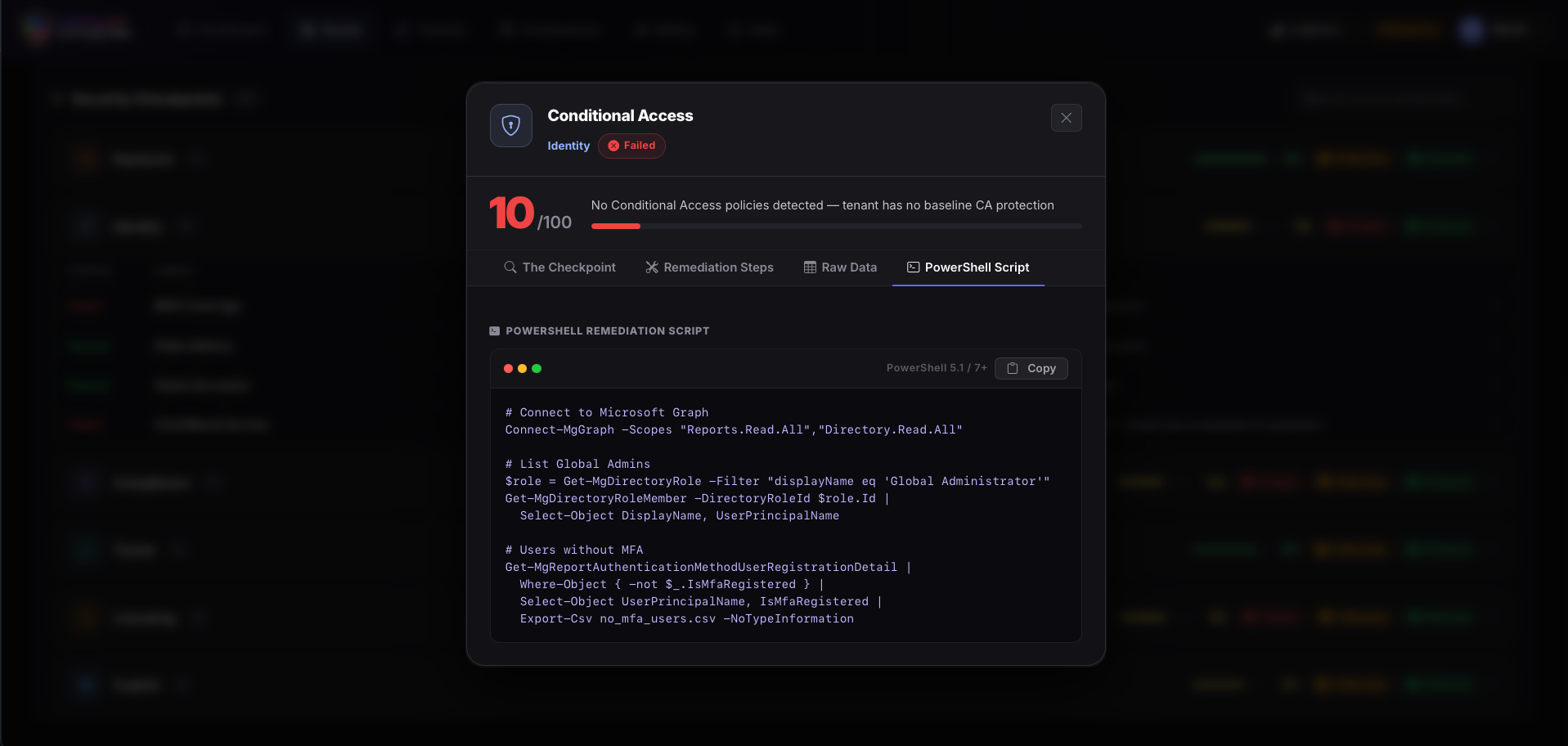Viewport: 1568px width, 746px height.
Task: Click the '# Users without MFA' comment
Action: tap(574, 551)
